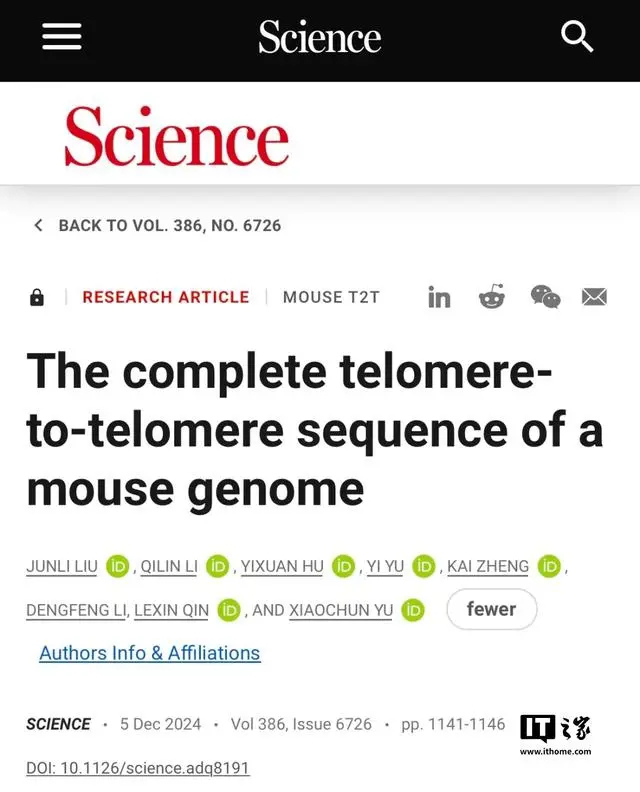The height and width of the screenshot is (792, 640).
Task: Click the white Science header logo
Action: 319,38
